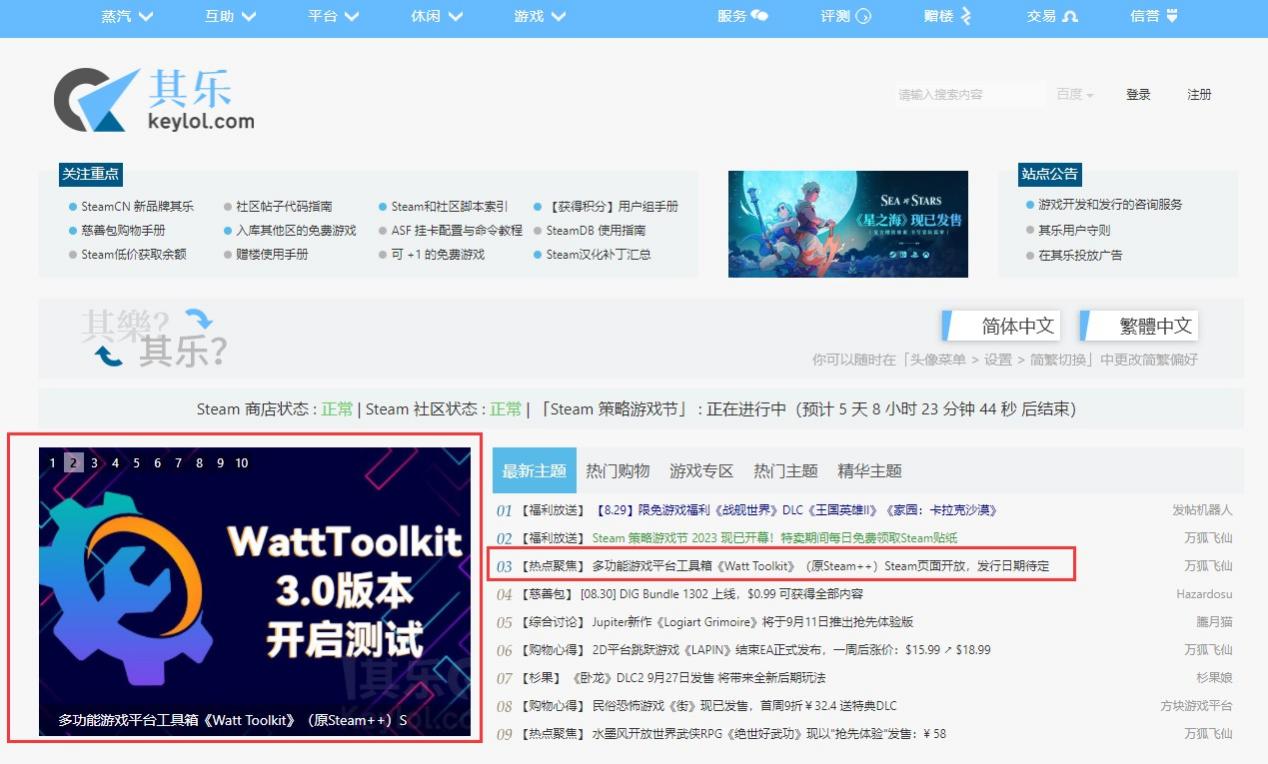Viewport: 1268px width, 764px height.
Task: Switch to the 精华主题 tab
Action: pos(869,471)
